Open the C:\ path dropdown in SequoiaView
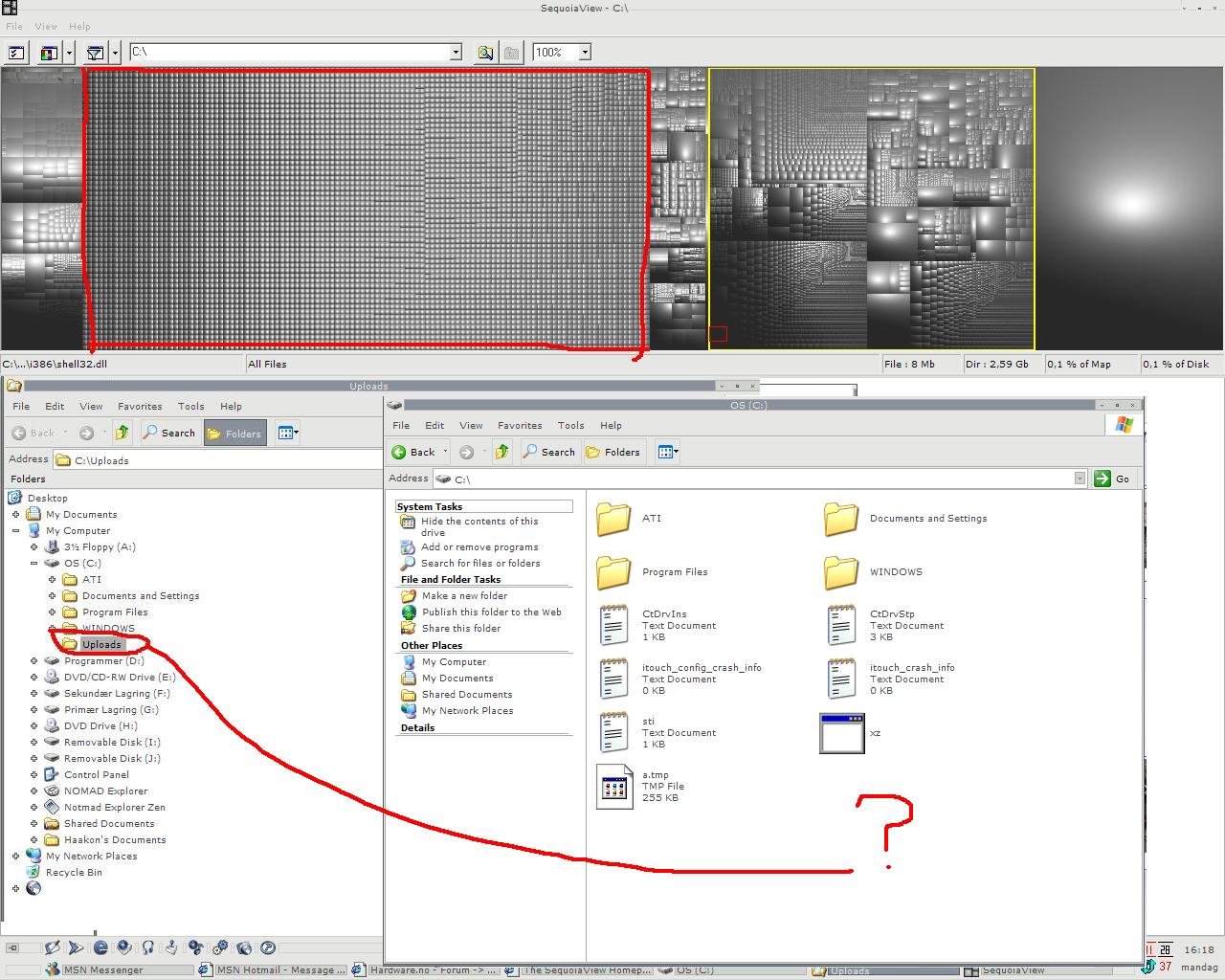This screenshot has height=980, width=1225. tap(456, 53)
